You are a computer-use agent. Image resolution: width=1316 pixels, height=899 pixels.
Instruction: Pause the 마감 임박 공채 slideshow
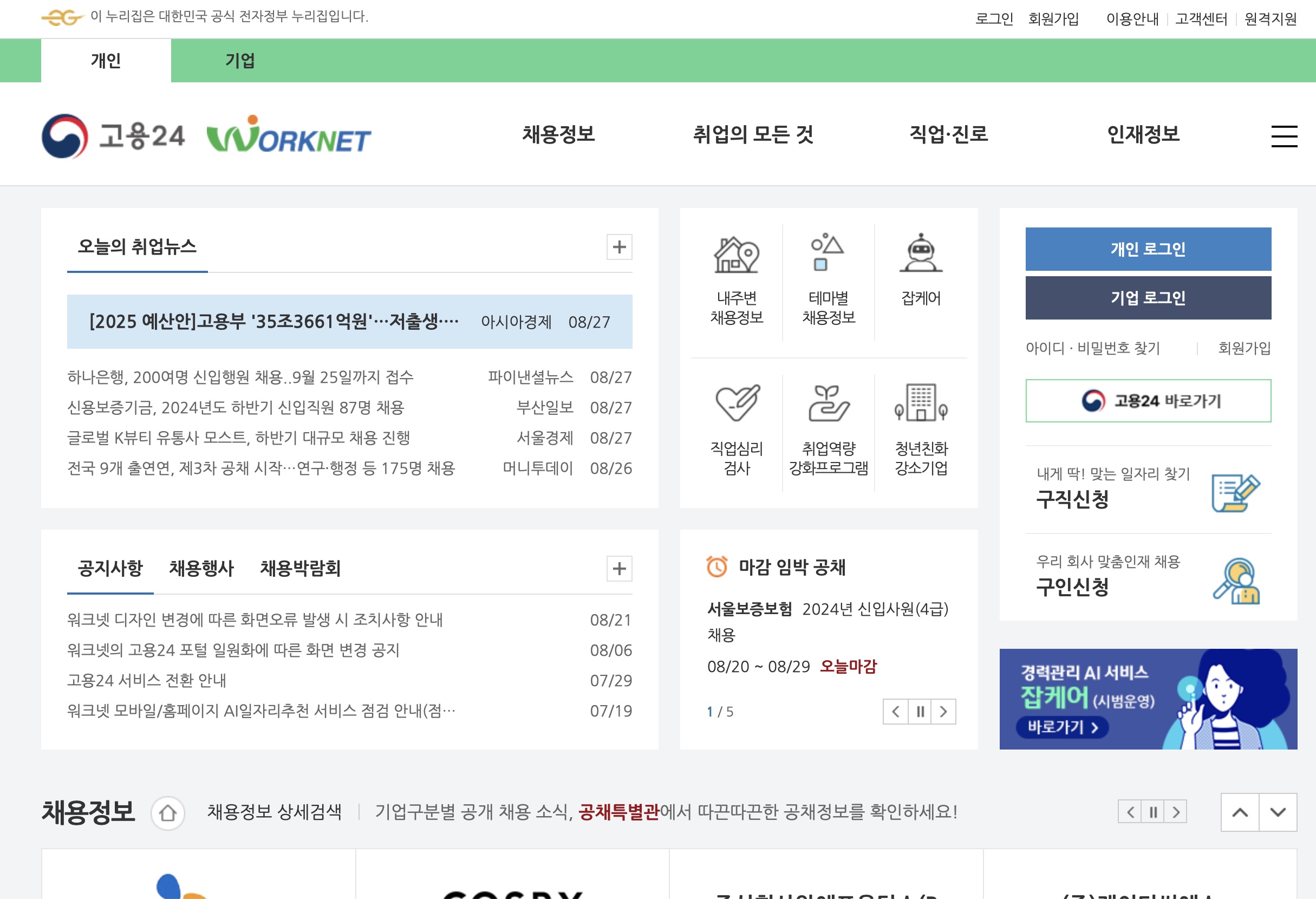pyautogui.click(x=920, y=712)
